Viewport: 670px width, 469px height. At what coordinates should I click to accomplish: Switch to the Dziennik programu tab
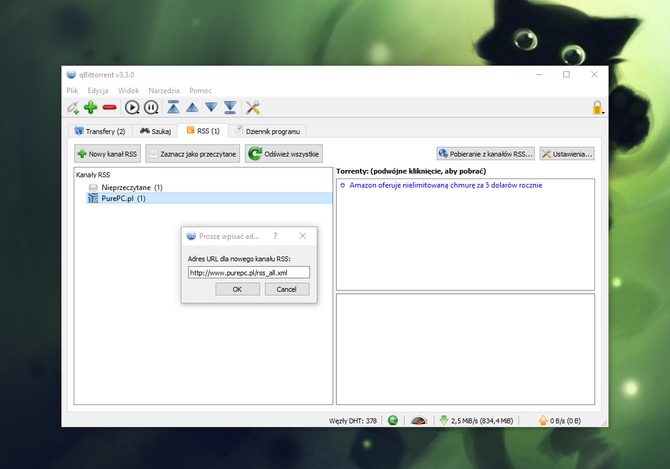pyautogui.click(x=268, y=131)
